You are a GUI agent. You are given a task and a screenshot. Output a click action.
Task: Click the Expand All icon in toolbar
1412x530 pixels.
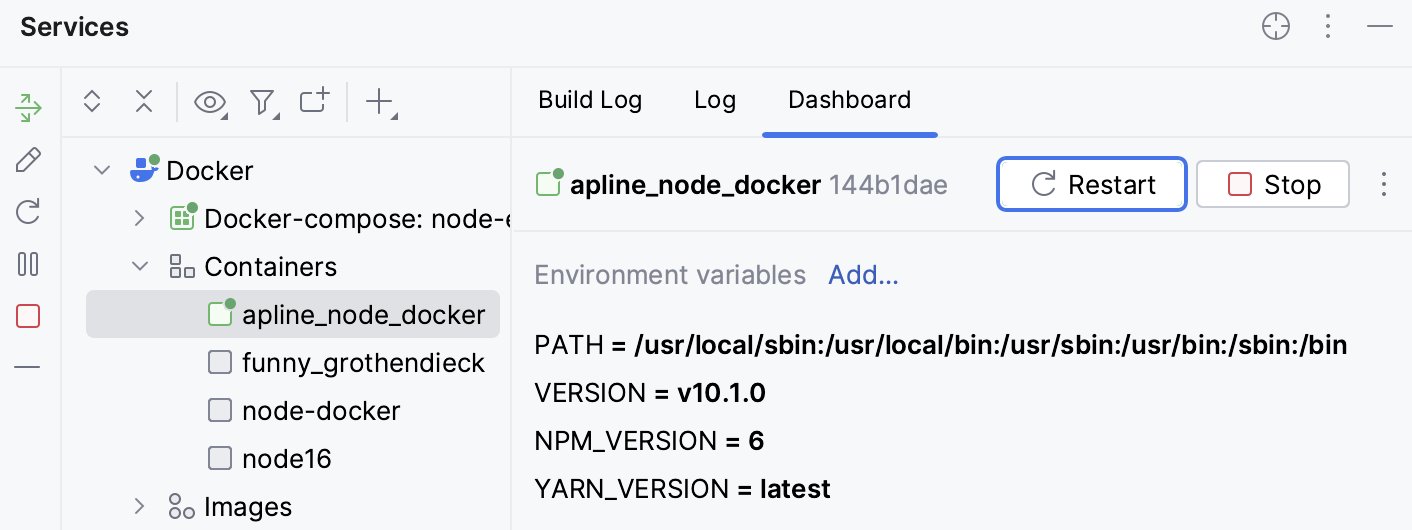point(92,101)
